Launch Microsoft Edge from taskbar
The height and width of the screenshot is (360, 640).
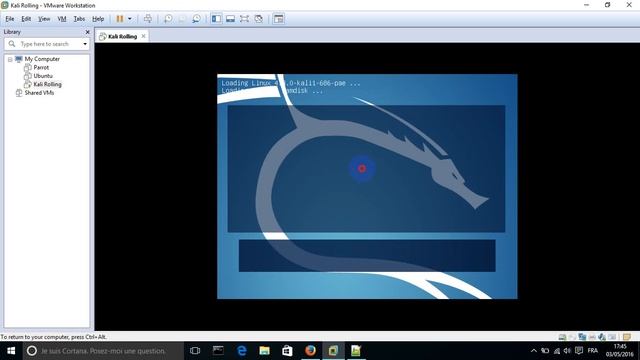[x=242, y=351]
